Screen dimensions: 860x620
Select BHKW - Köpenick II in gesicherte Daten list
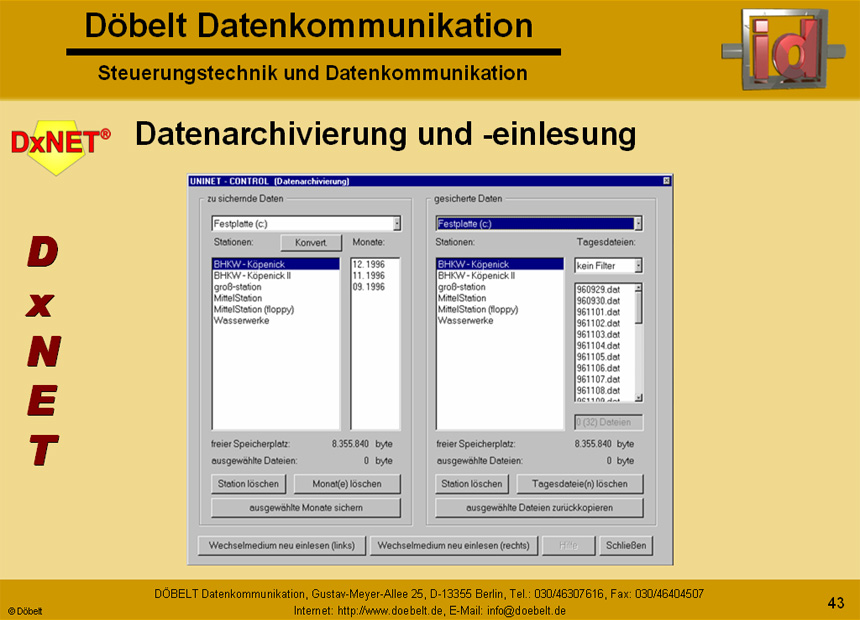(x=500, y=275)
